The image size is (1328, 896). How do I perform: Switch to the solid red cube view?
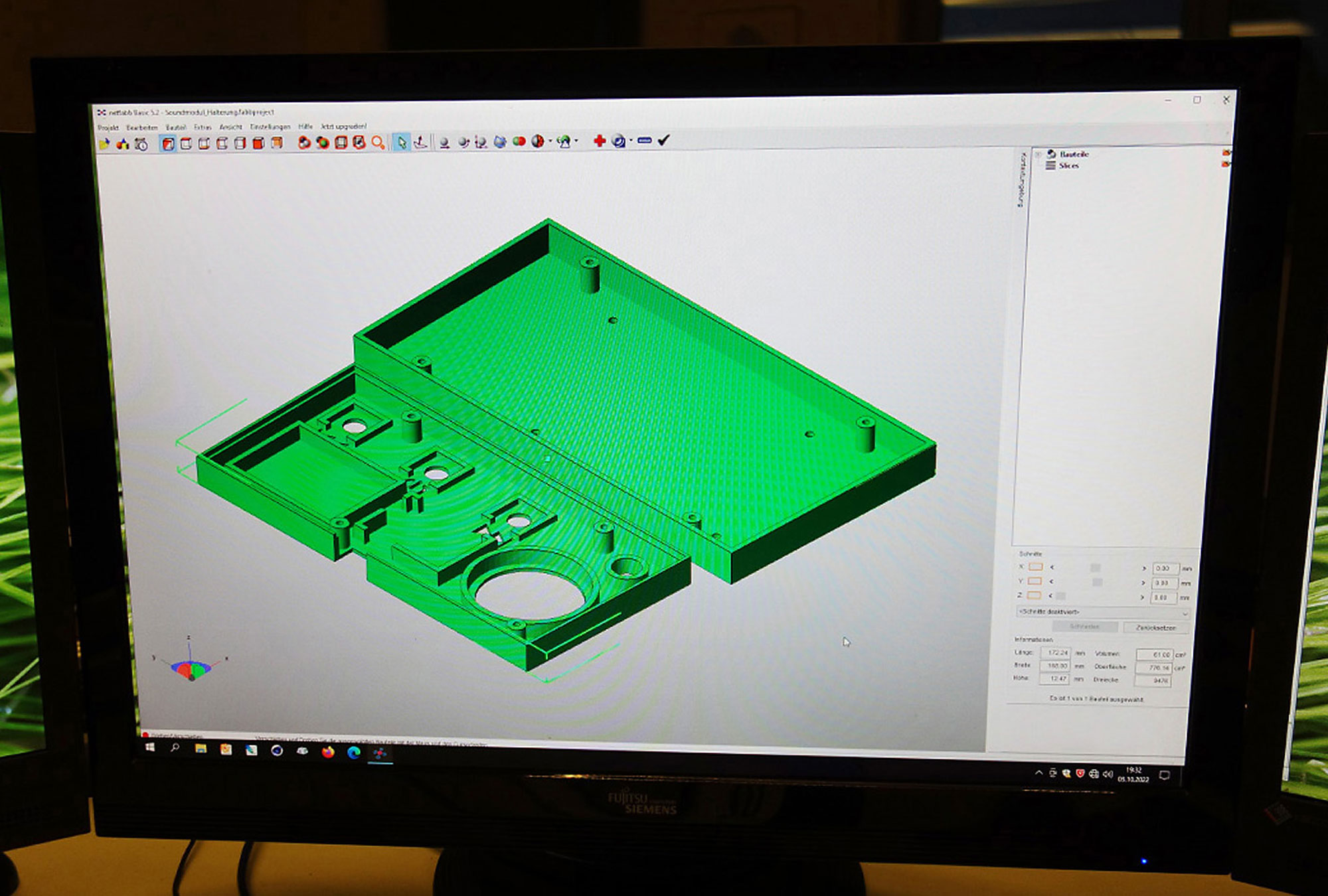point(258,143)
